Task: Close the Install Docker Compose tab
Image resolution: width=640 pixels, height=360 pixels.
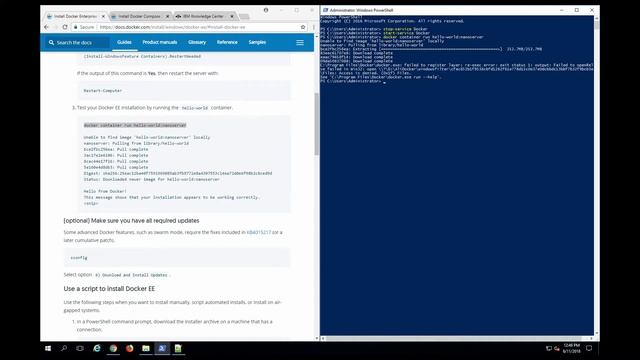Action: click(x=167, y=16)
